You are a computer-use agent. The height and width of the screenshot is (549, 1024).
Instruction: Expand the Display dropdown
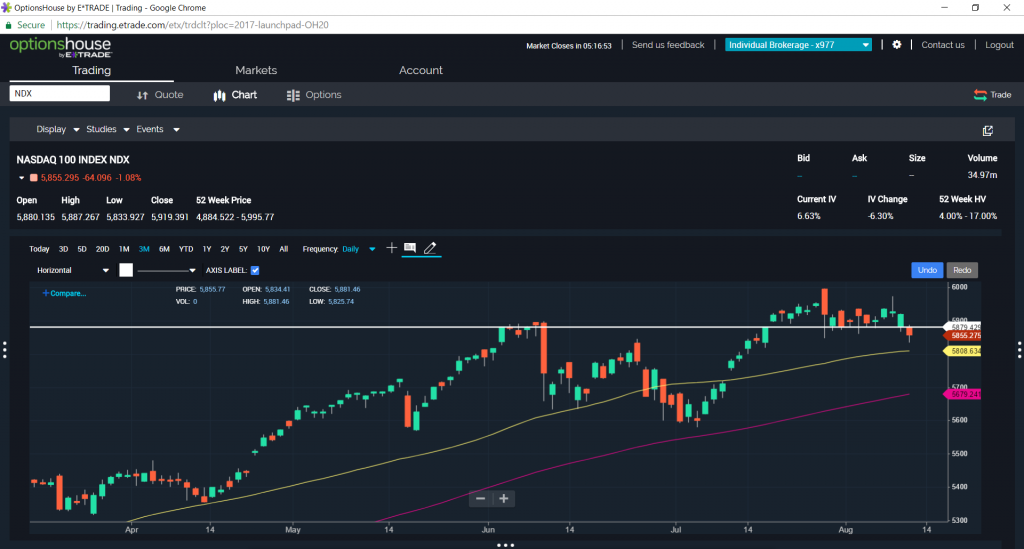(x=57, y=129)
